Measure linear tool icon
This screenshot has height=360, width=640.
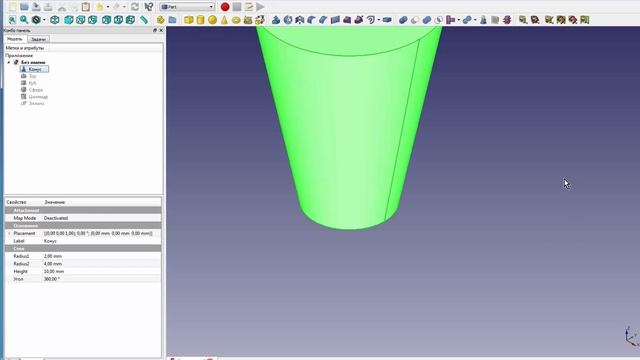[523, 20]
